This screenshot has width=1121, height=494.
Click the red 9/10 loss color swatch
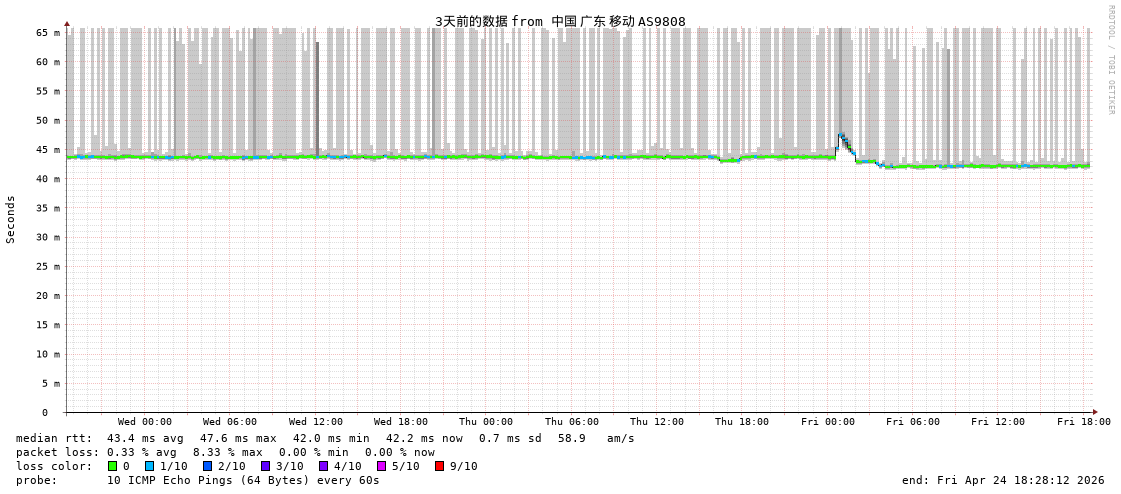click(439, 466)
